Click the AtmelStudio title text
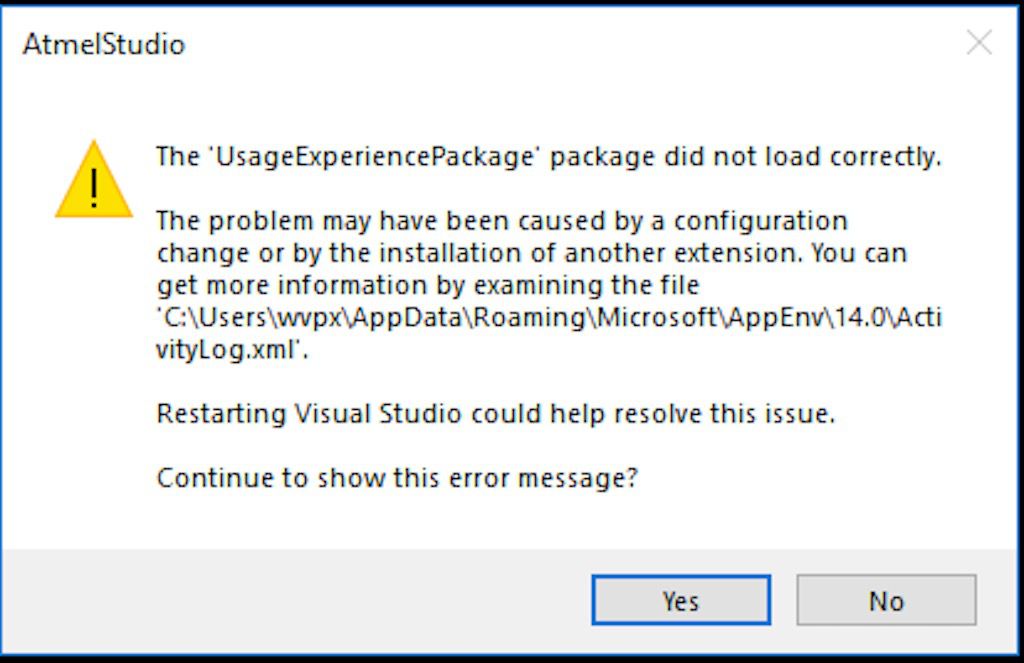 click(104, 44)
